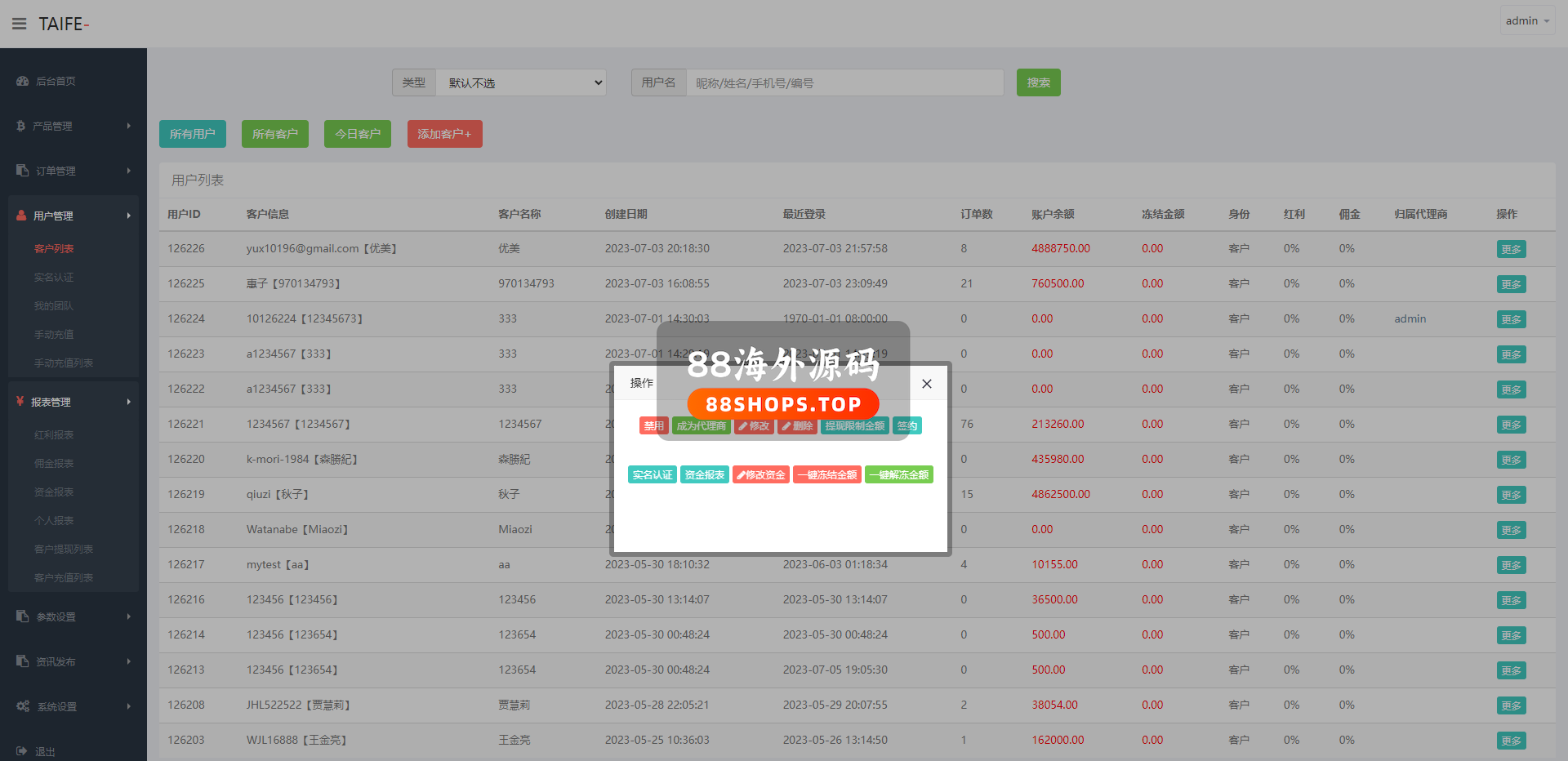Image resolution: width=1568 pixels, height=761 pixels.
Task: Click the 用户名 search input field
Action: coord(844,82)
